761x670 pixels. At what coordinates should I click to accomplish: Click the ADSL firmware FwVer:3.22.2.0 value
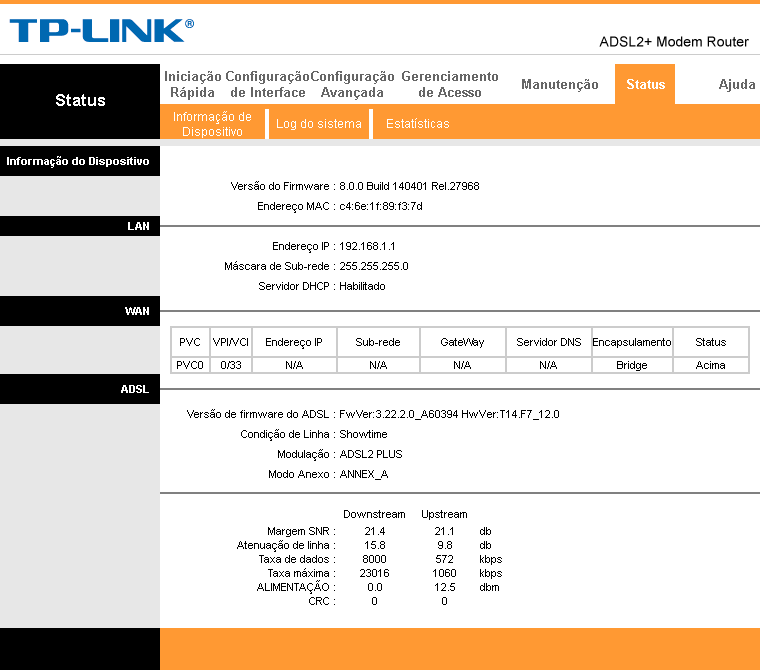click(x=449, y=414)
